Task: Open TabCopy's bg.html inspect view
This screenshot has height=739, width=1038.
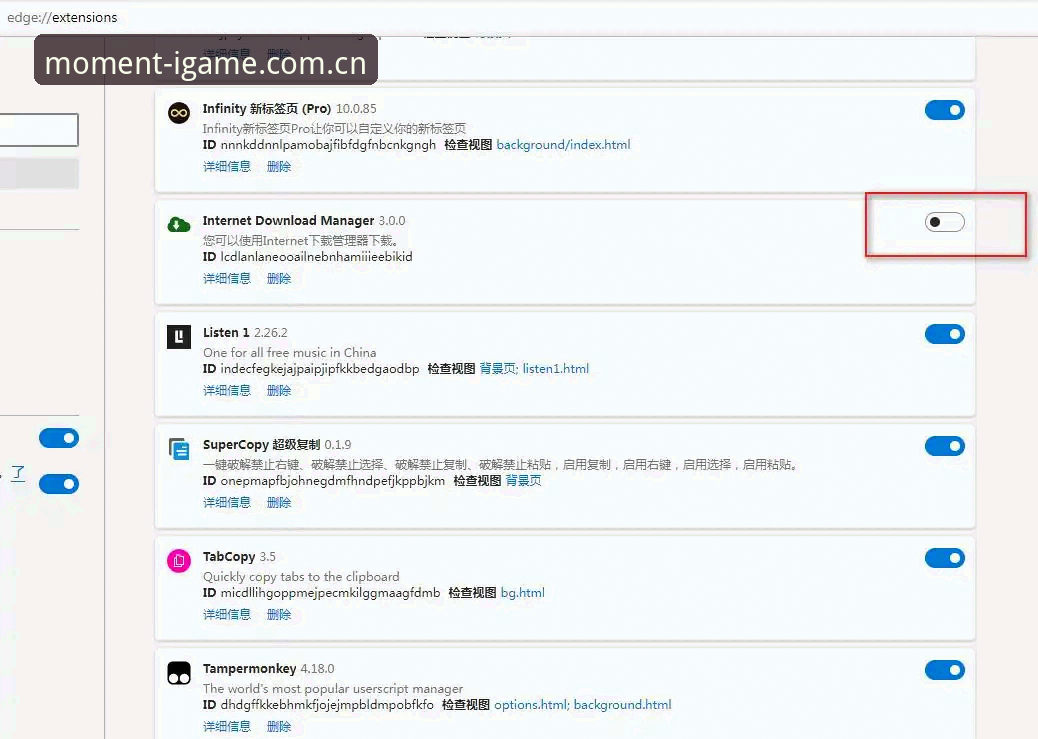Action: (x=523, y=593)
